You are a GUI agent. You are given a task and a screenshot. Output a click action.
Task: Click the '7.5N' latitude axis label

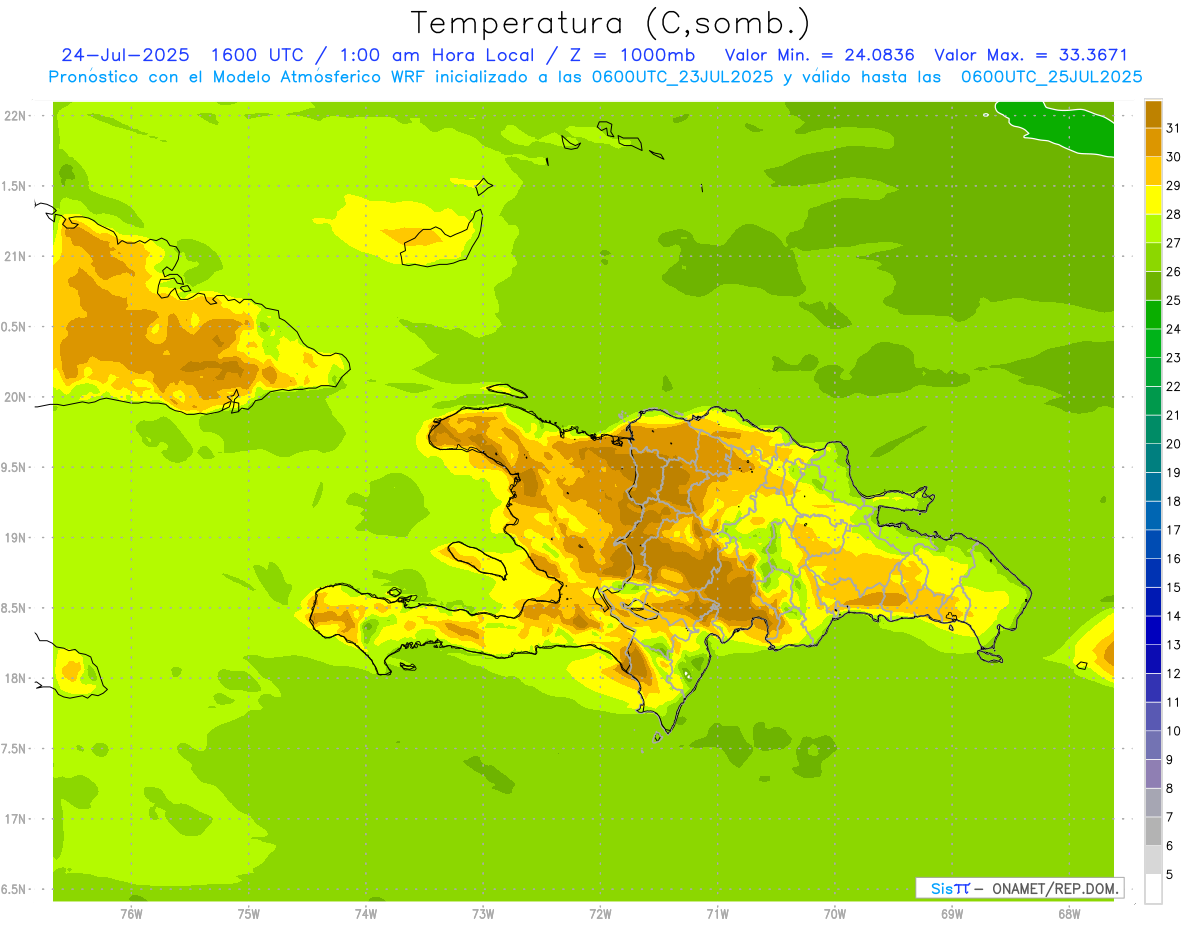coord(15,748)
